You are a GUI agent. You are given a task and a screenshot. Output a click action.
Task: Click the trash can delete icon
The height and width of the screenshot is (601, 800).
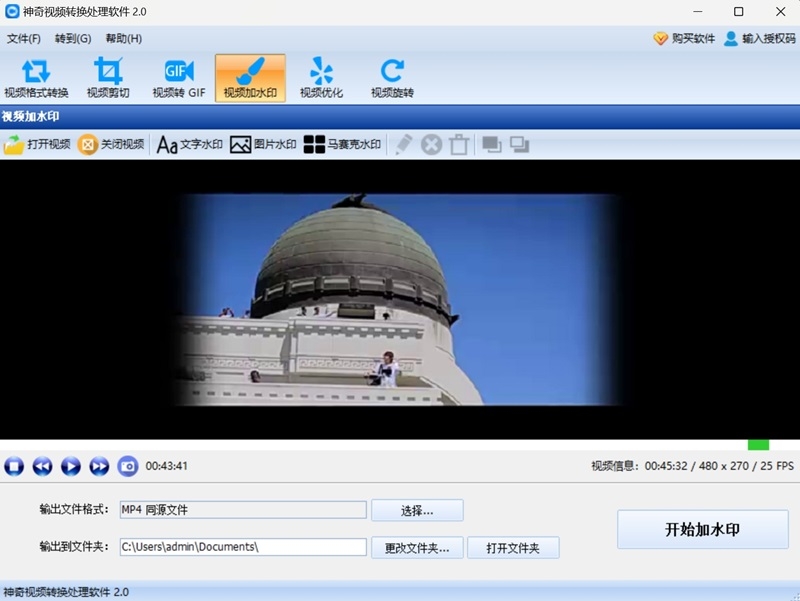[459, 145]
